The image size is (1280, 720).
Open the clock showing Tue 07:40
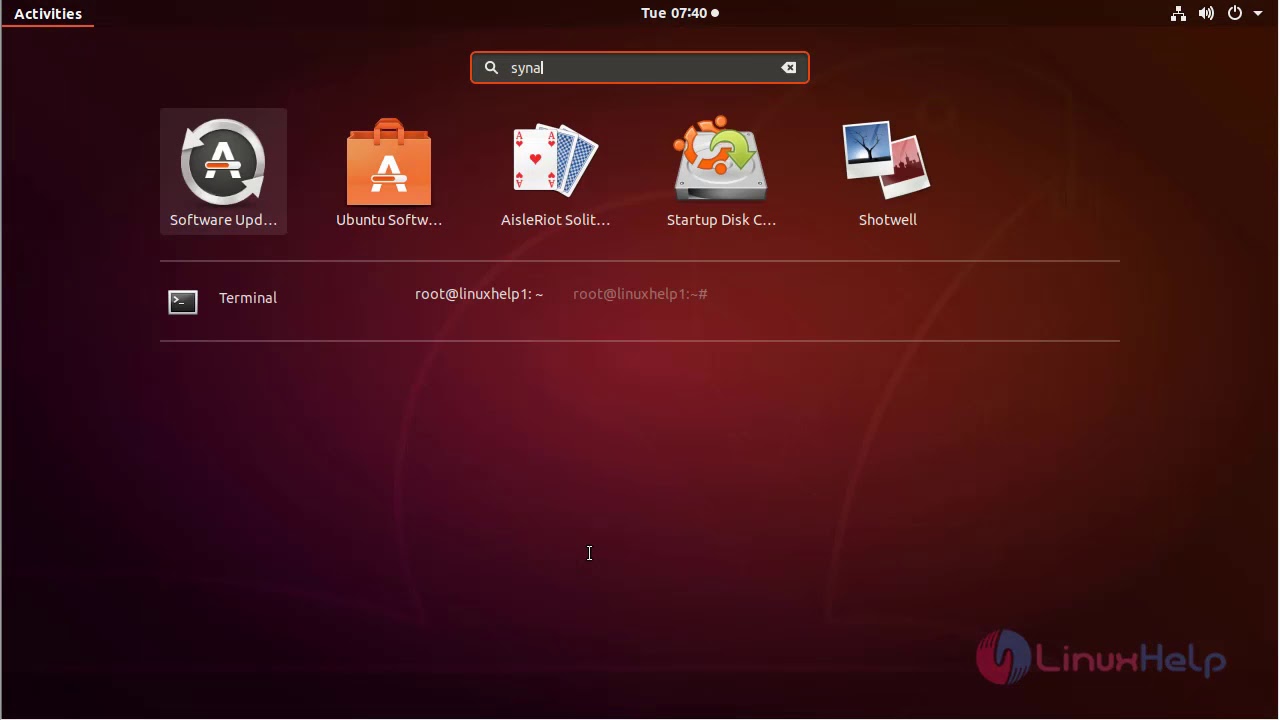click(680, 14)
